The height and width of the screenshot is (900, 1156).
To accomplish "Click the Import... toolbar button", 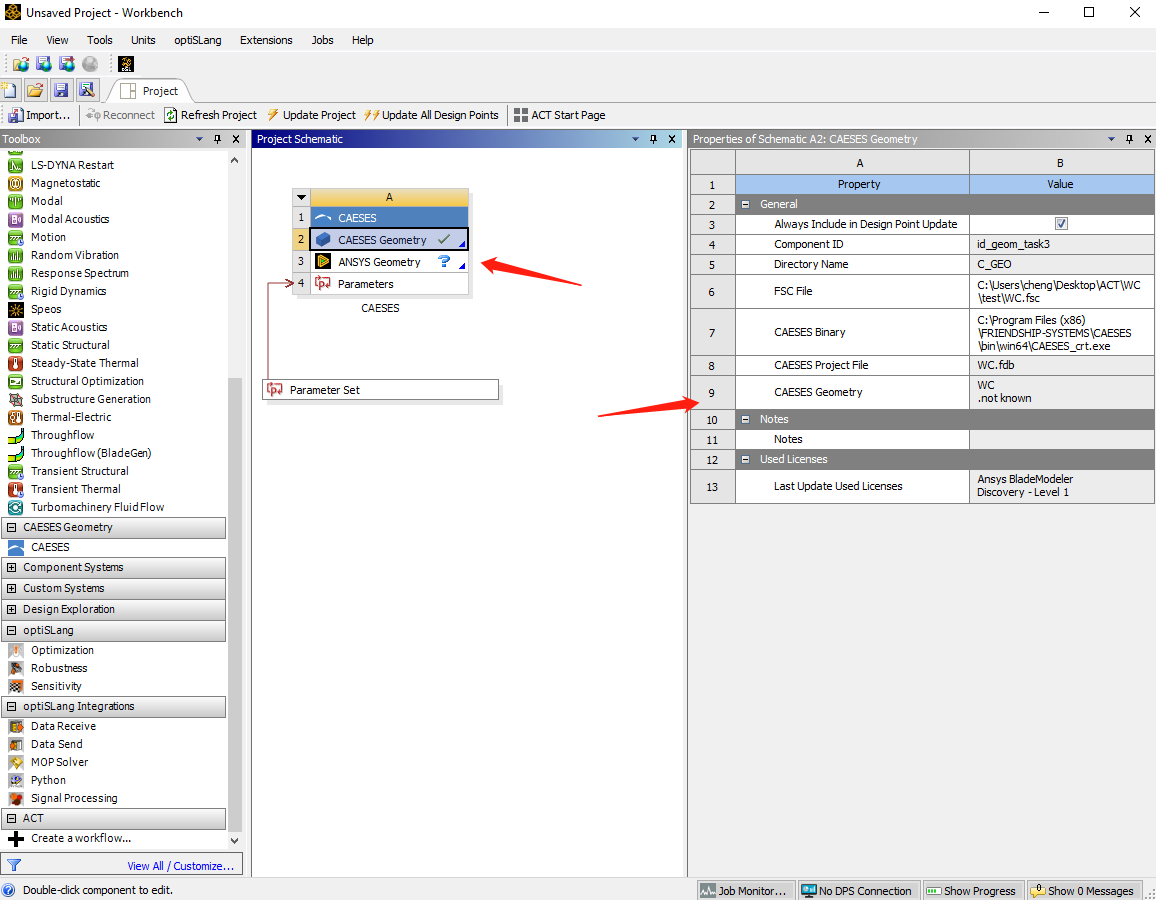I will [39, 115].
